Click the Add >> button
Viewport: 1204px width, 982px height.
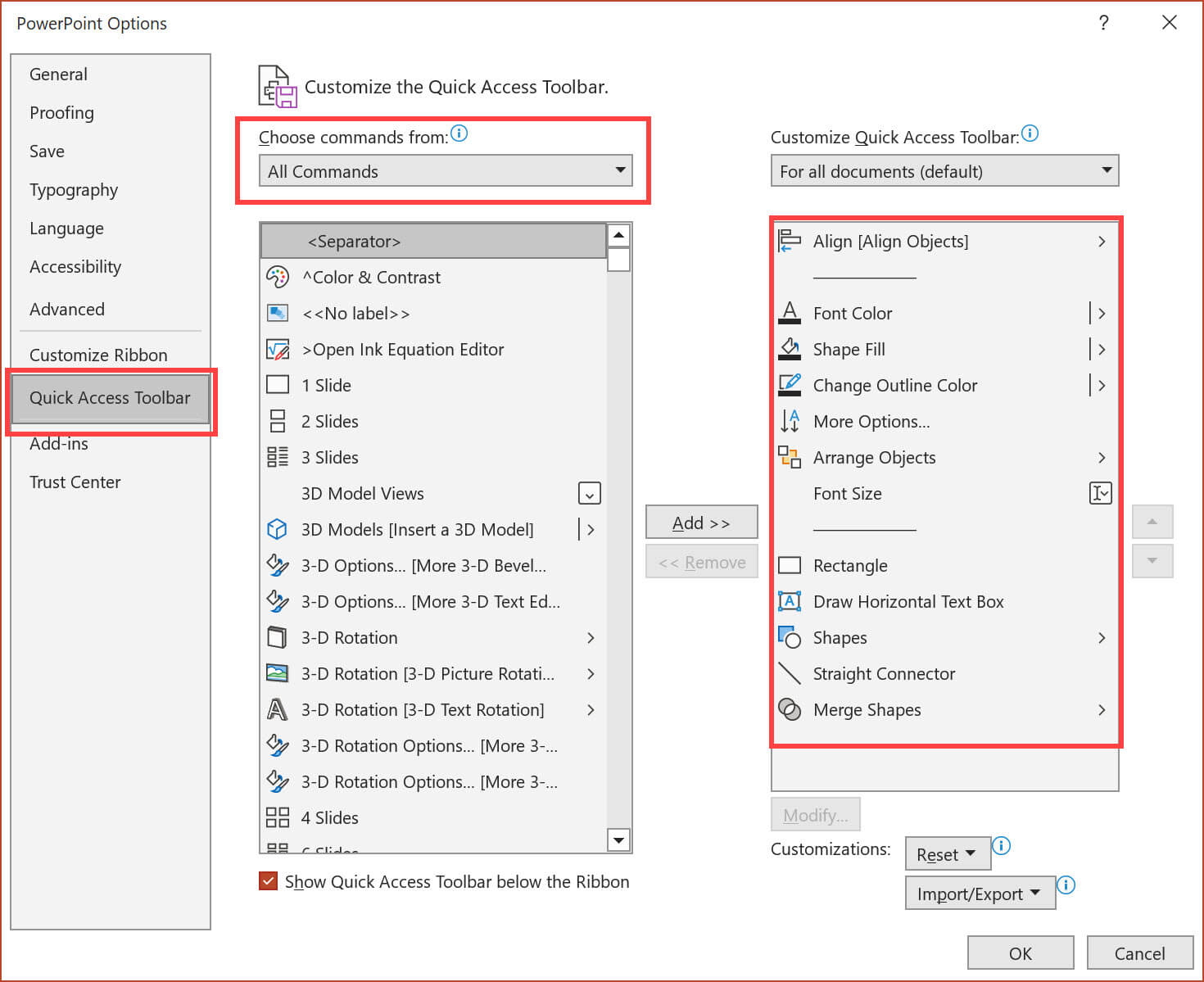click(702, 523)
